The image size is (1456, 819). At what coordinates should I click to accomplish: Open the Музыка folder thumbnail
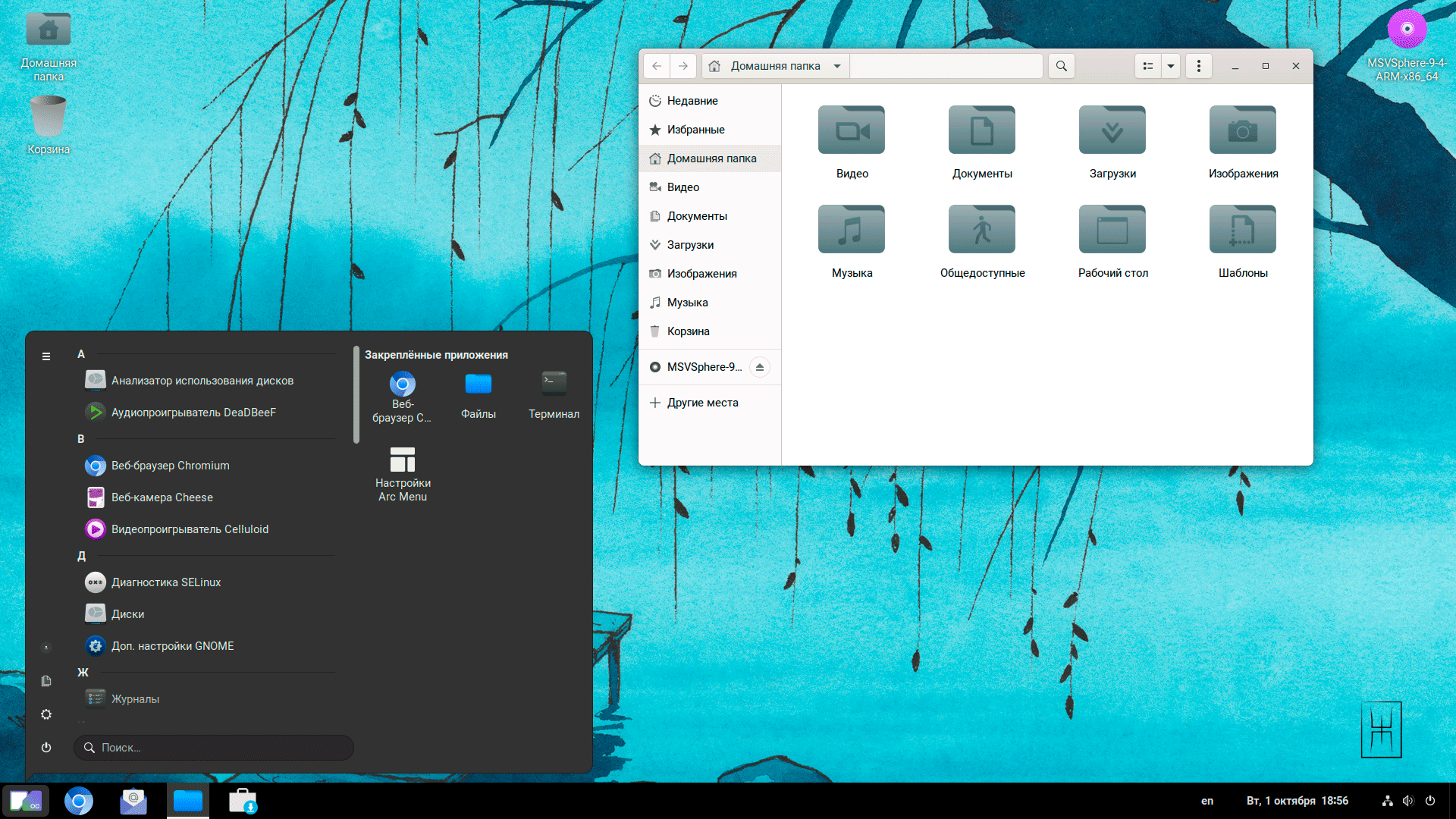pos(851,230)
